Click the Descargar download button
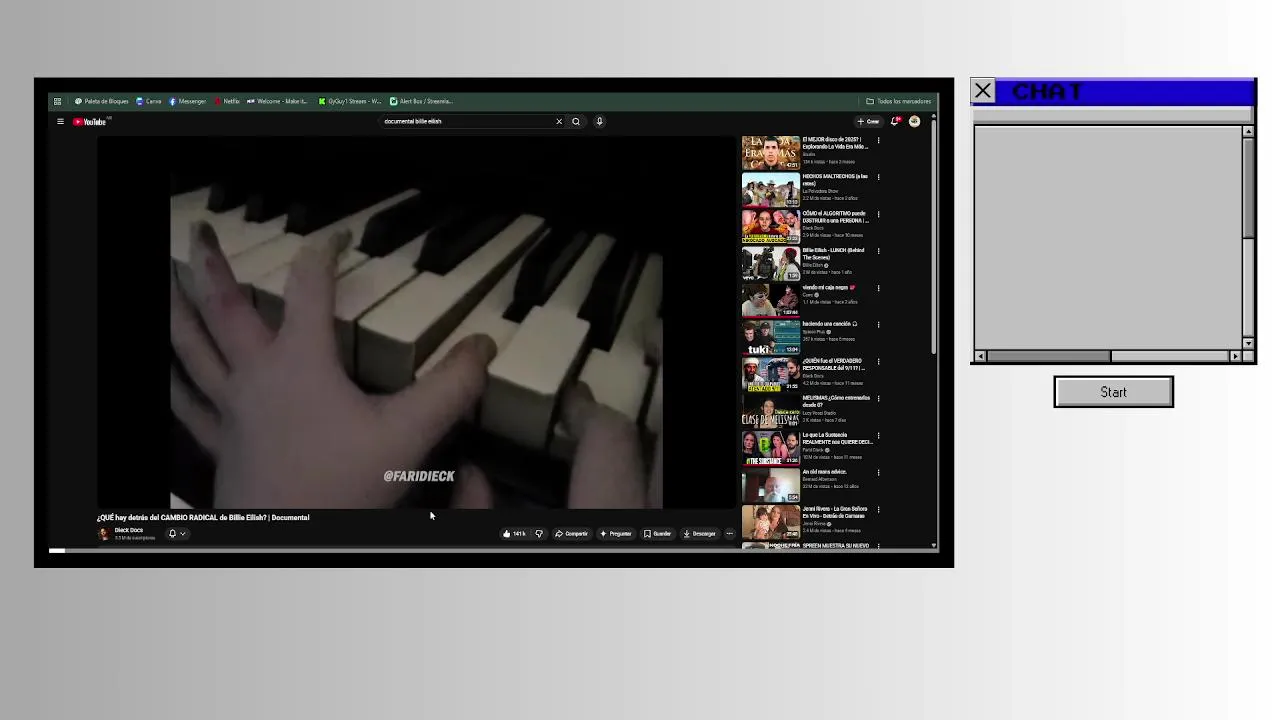The height and width of the screenshot is (720, 1280). (699, 534)
